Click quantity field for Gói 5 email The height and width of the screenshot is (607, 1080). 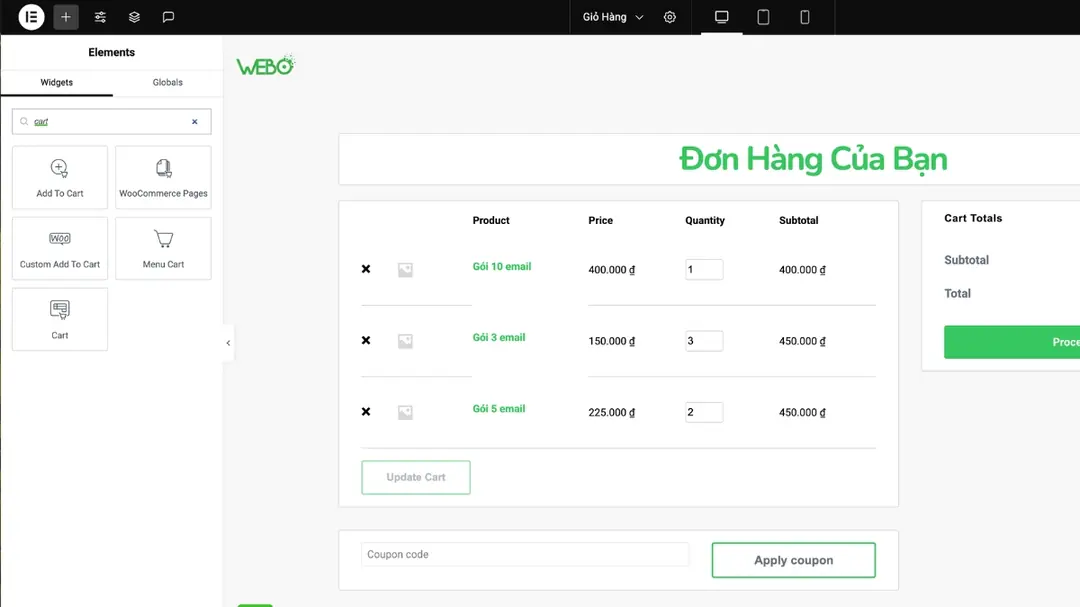pos(704,412)
